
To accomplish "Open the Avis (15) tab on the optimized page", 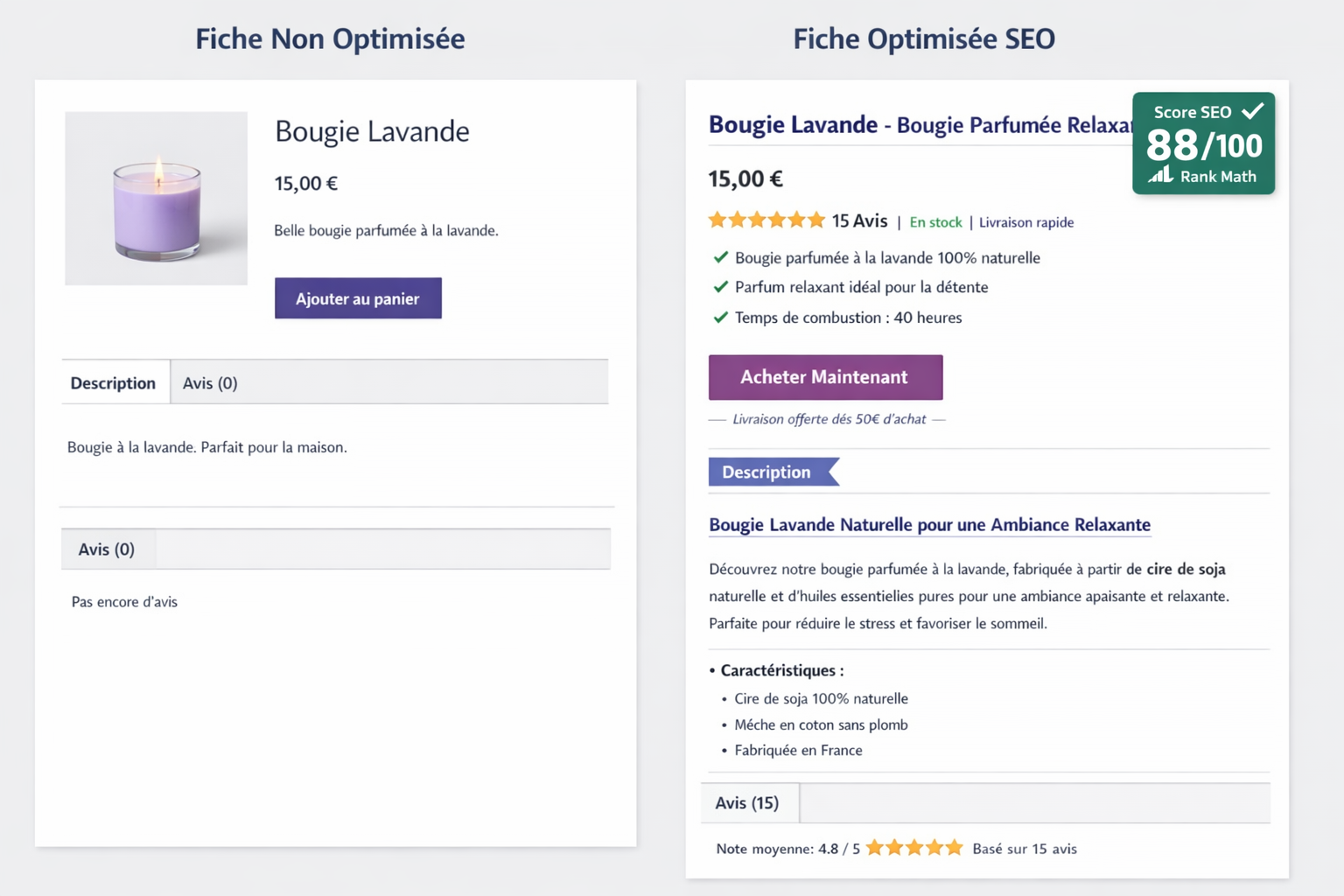I will pos(748,802).
